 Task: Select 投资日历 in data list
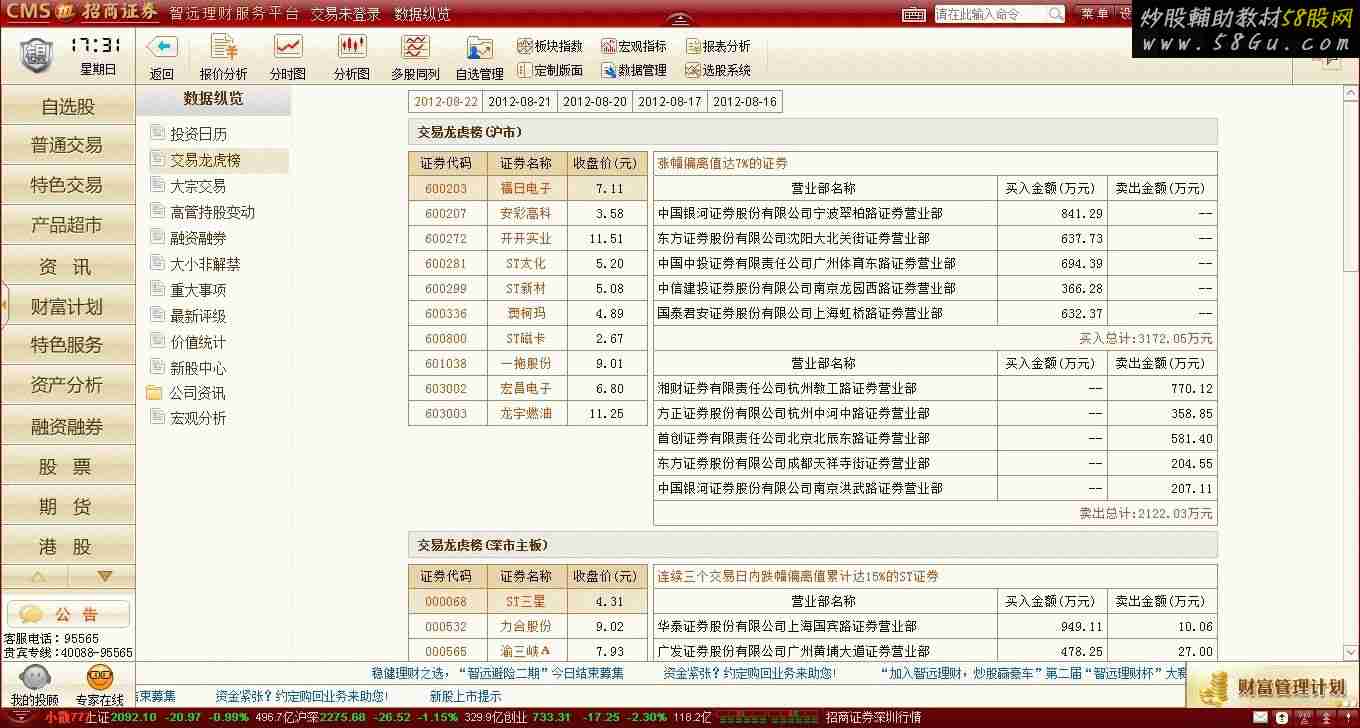198,134
